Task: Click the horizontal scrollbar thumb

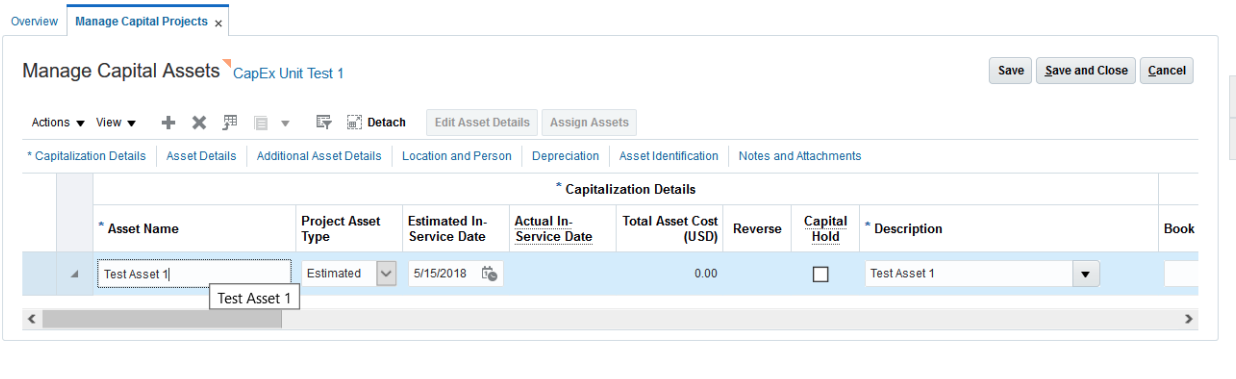Action: tap(162, 319)
